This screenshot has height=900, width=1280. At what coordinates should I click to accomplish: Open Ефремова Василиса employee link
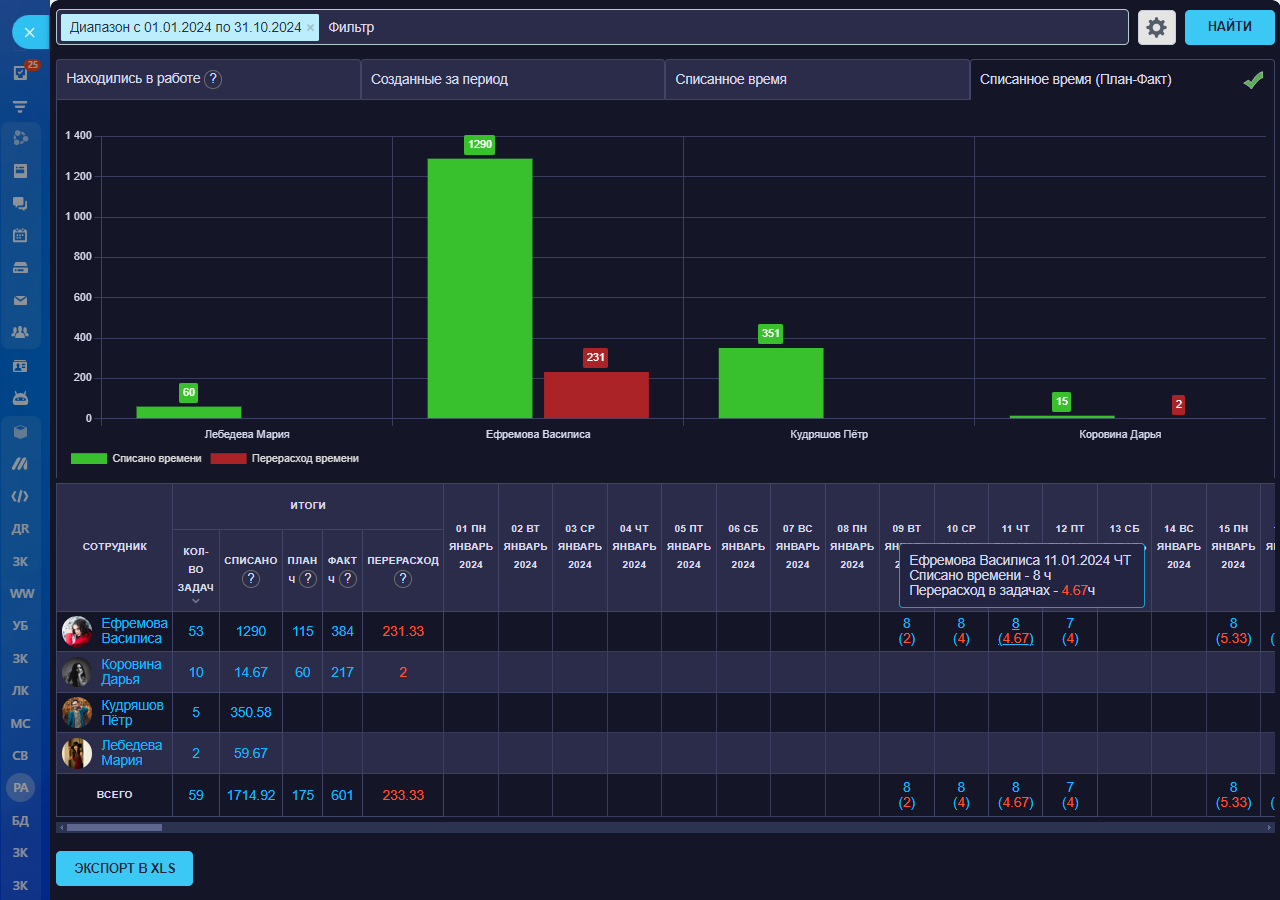coord(134,631)
